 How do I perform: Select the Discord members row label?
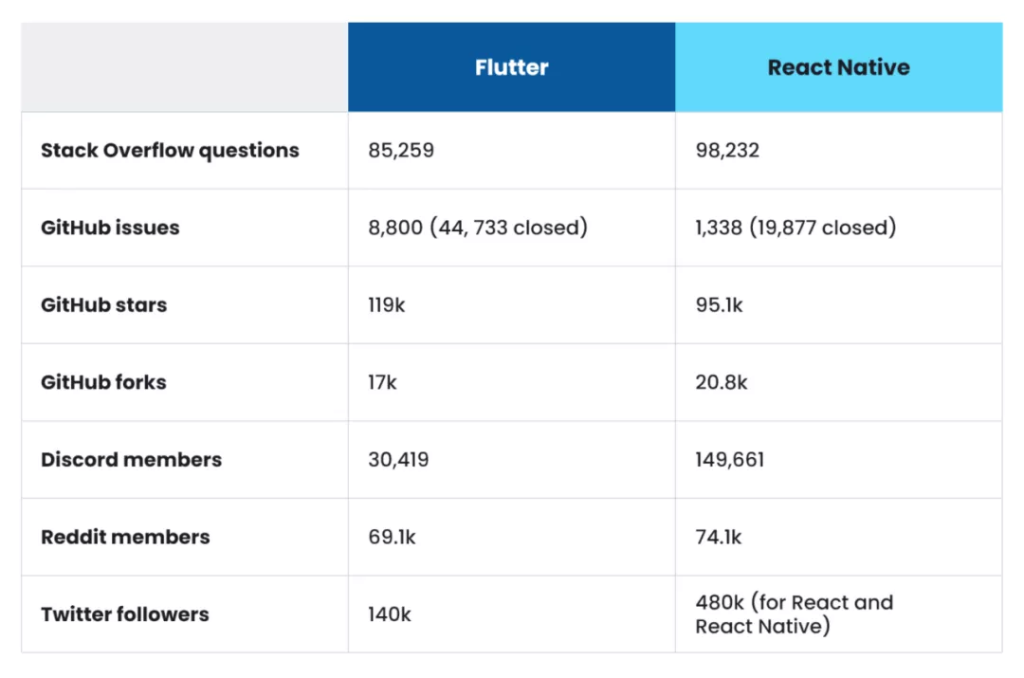[x=131, y=459]
